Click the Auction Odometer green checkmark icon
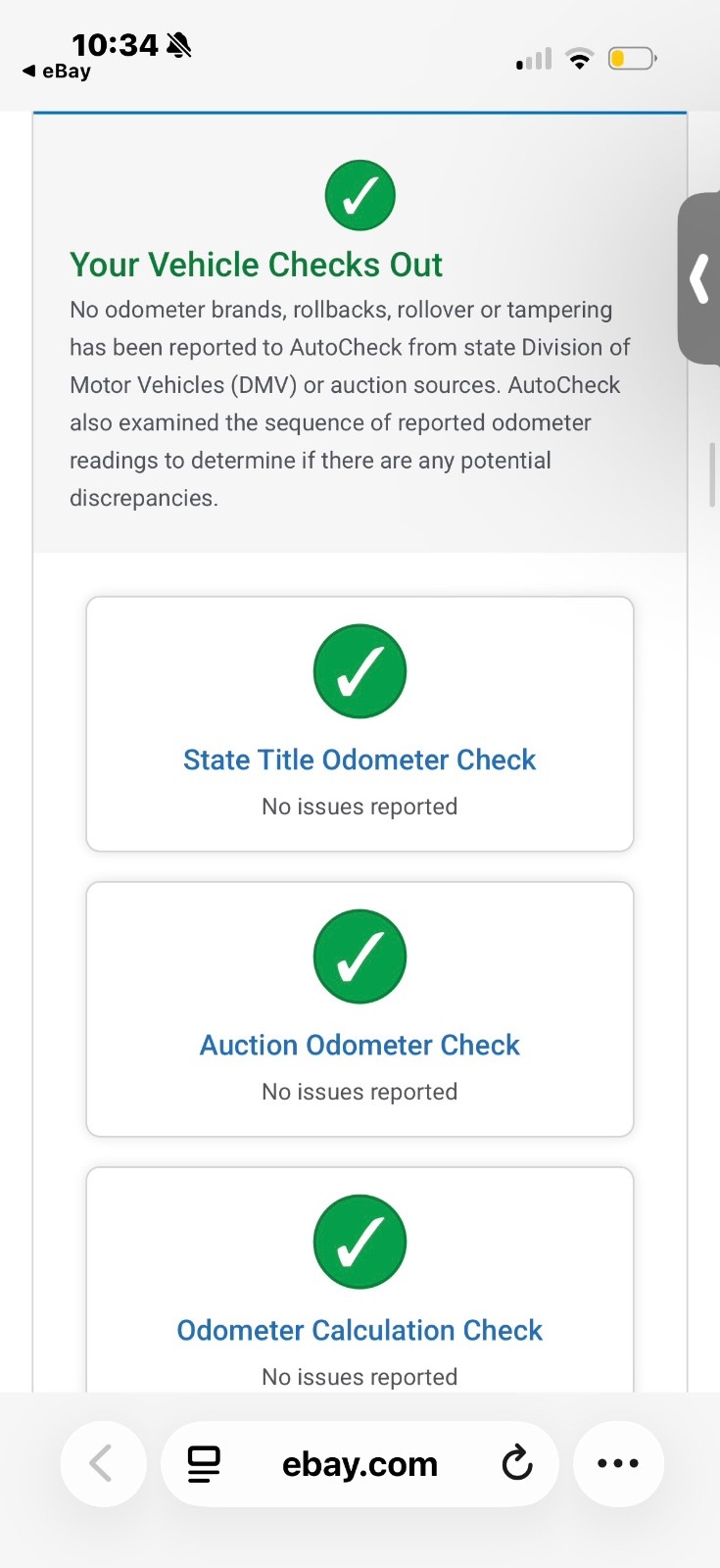This screenshot has width=720, height=1568. (360, 956)
